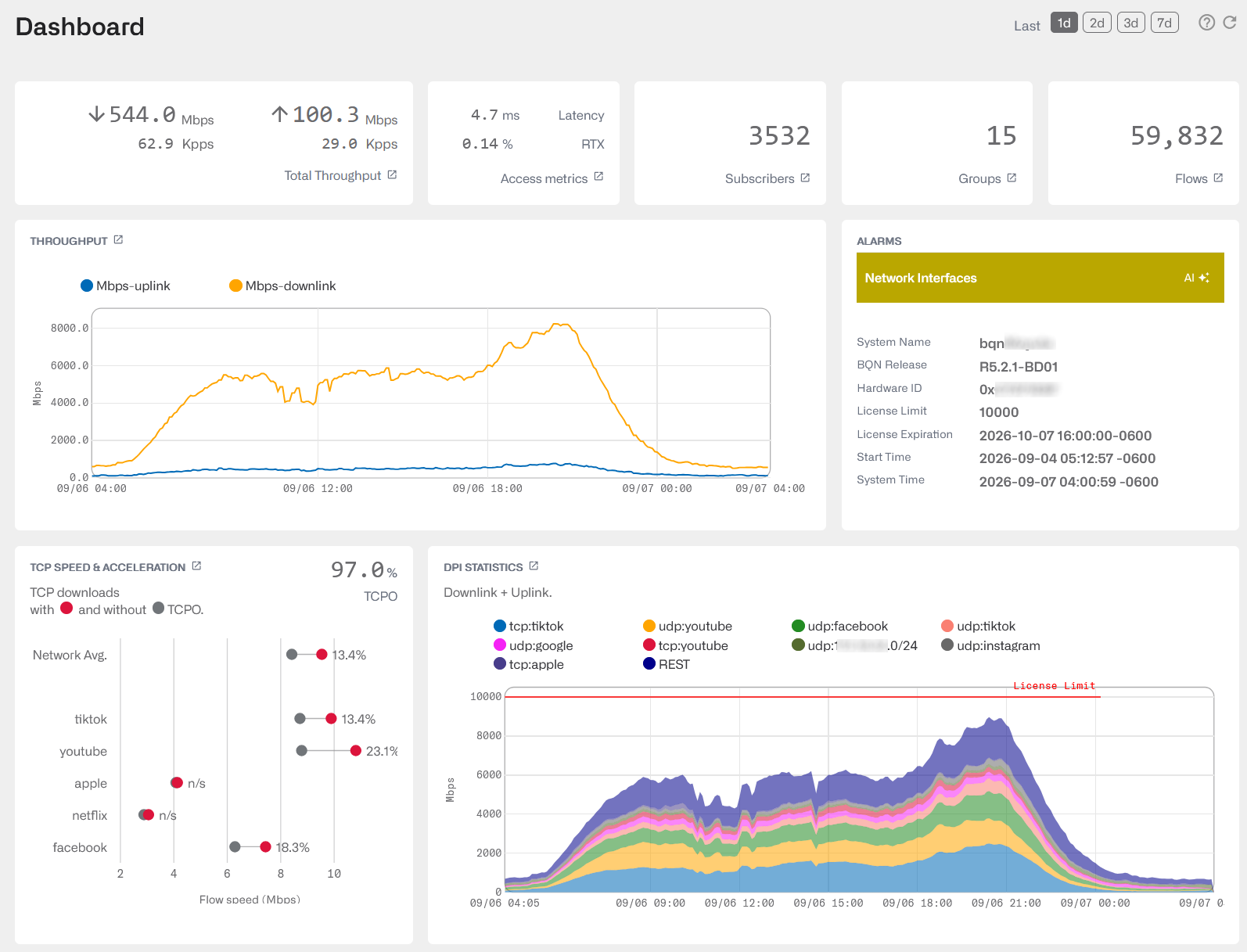Select the 1d time range
The image size is (1247, 952).
[1064, 23]
